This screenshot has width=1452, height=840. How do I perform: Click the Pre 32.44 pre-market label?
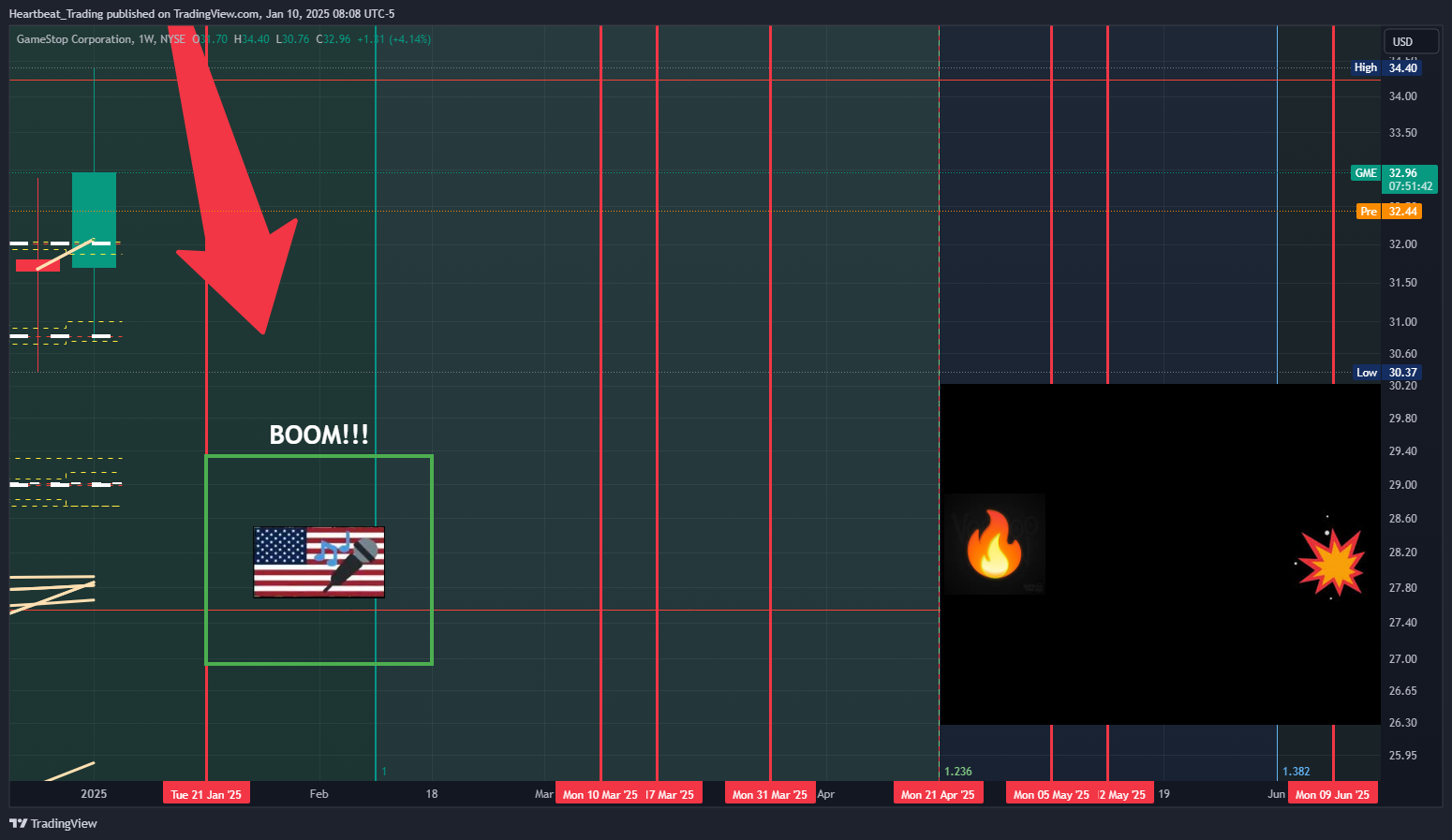[1388, 212]
